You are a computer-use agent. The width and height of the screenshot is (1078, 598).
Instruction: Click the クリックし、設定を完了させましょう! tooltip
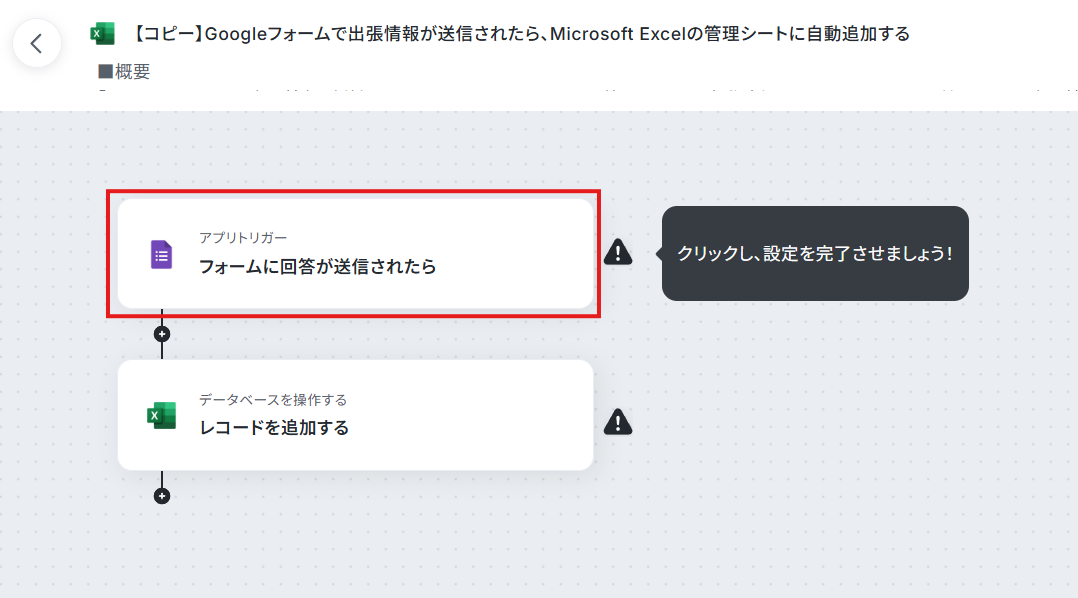(815, 253)
